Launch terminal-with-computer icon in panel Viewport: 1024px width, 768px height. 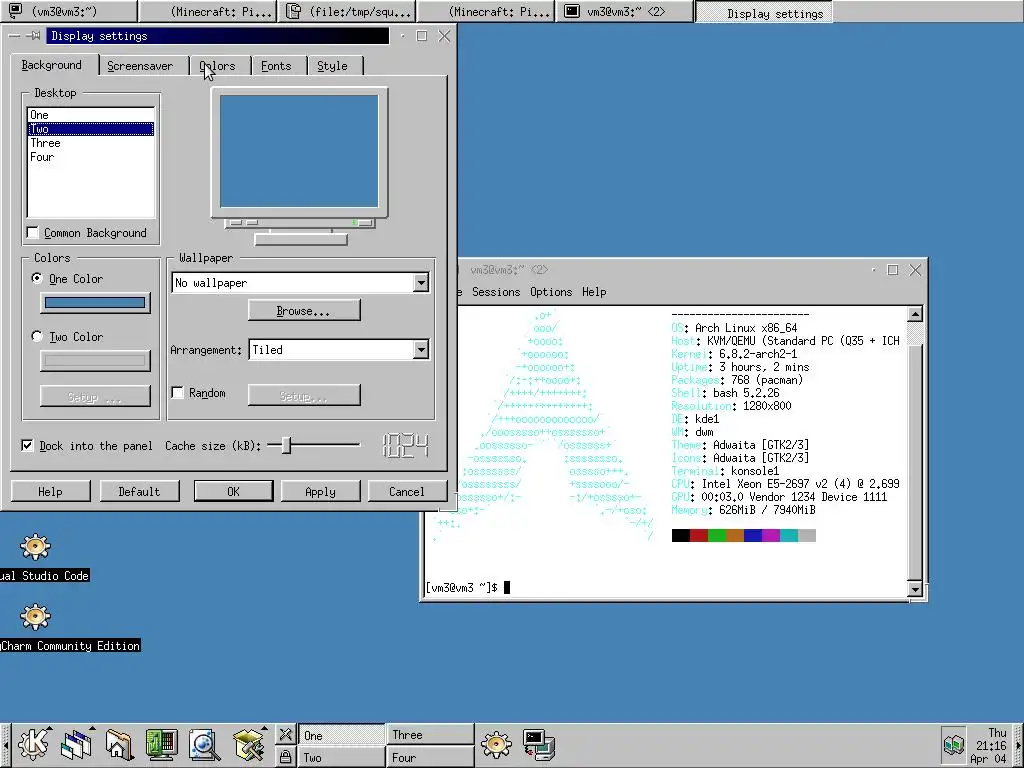[x=539, y=744]
